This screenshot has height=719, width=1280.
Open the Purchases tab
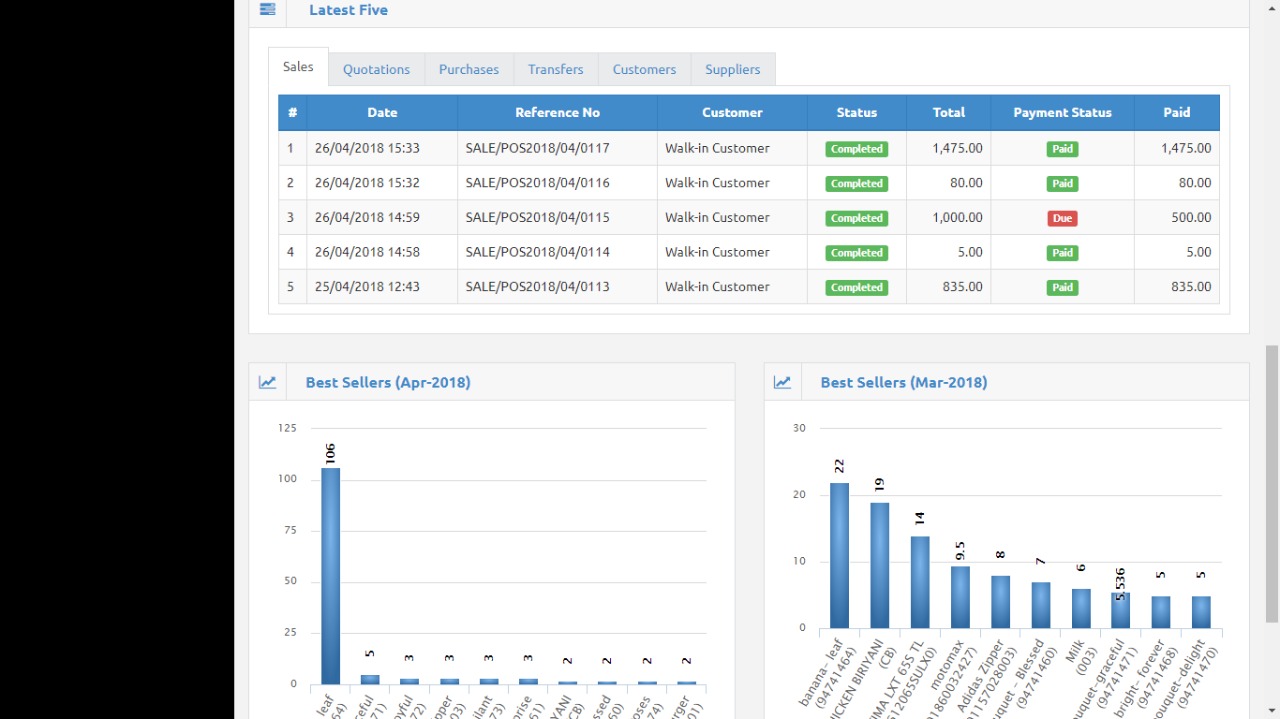pos(468,69)
